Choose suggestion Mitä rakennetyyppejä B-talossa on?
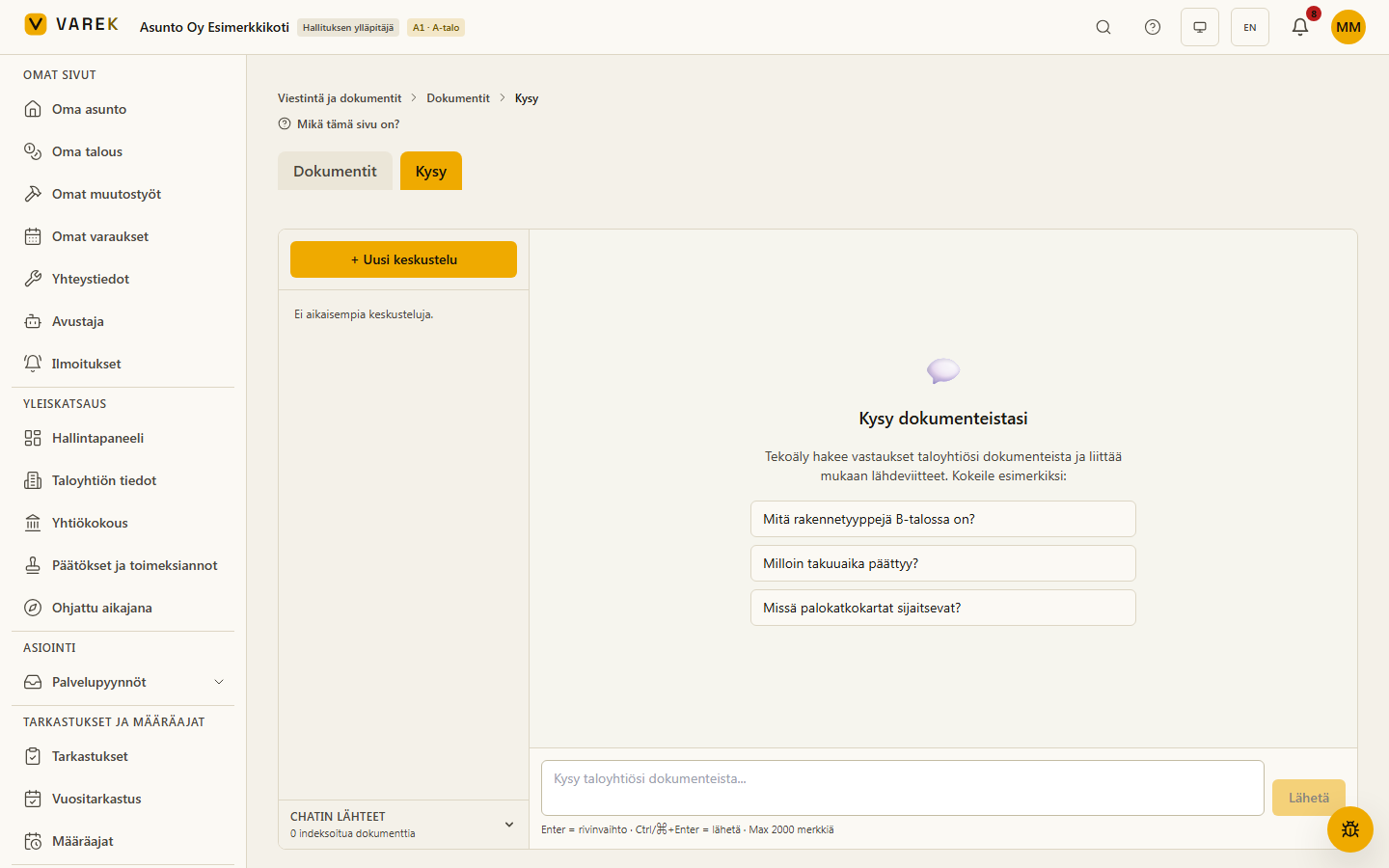 [943, 519]
